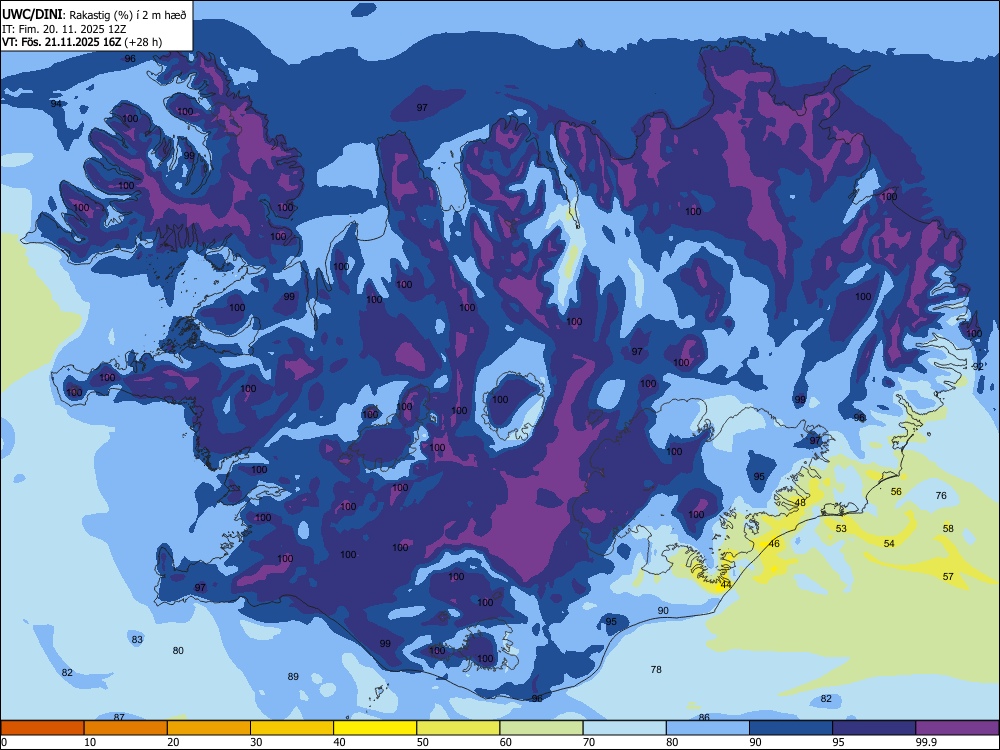Image resolution: width=1000 pixels, height=750 pixels.
Task: Click the 54 humidity value on the map
Action: pyautogui.click(x=889, y=544)
